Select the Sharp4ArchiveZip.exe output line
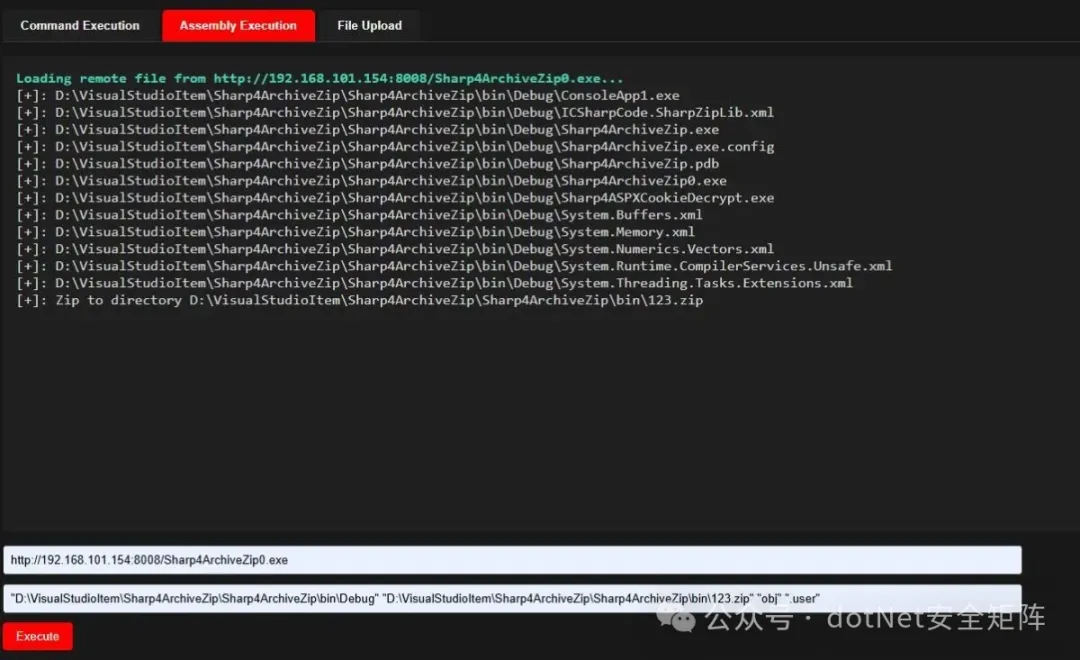The width and height of the screenshot is (1080, 660). [x=368, y=130]
